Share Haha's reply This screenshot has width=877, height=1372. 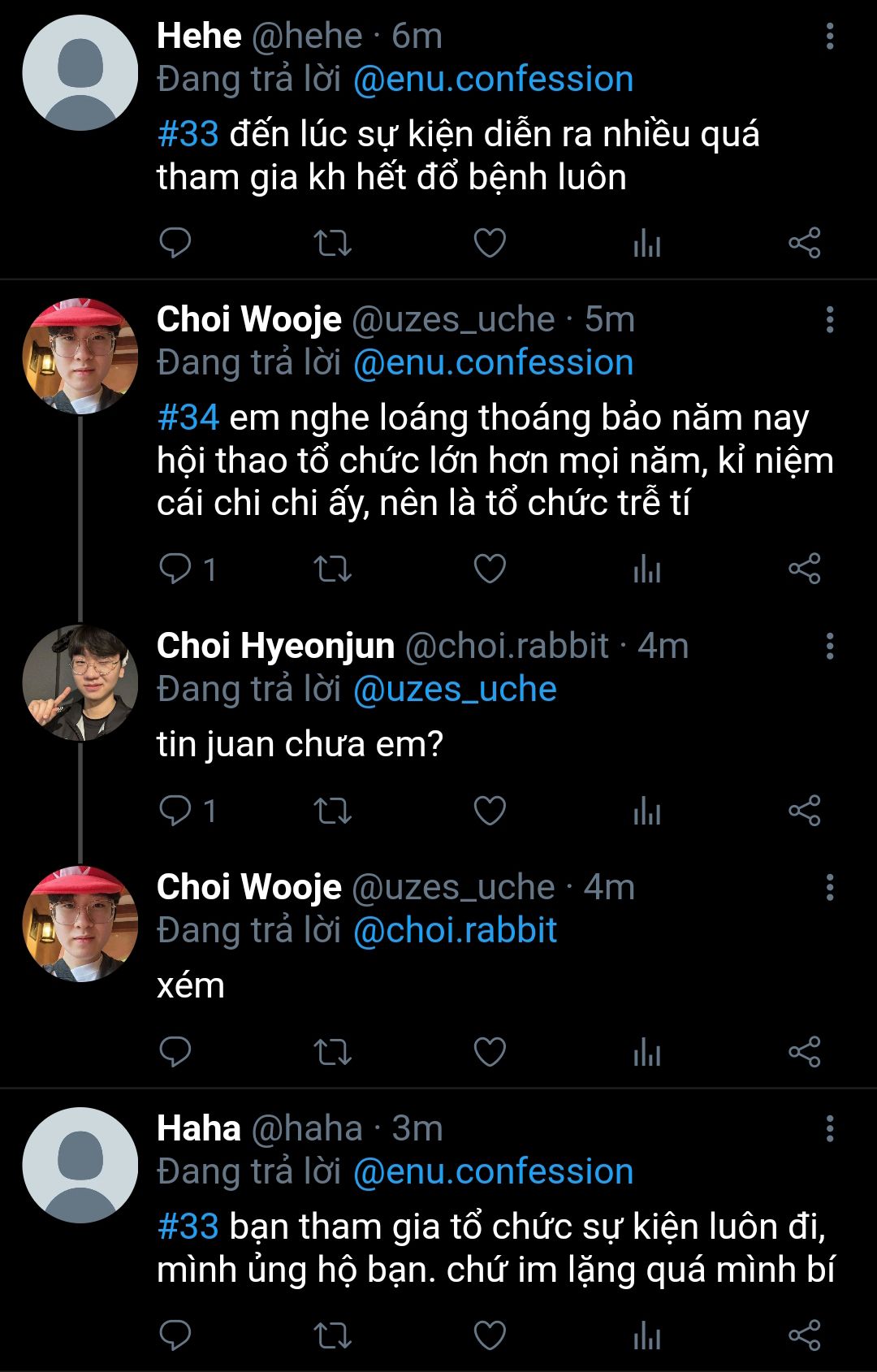[x=805, y=1335]
